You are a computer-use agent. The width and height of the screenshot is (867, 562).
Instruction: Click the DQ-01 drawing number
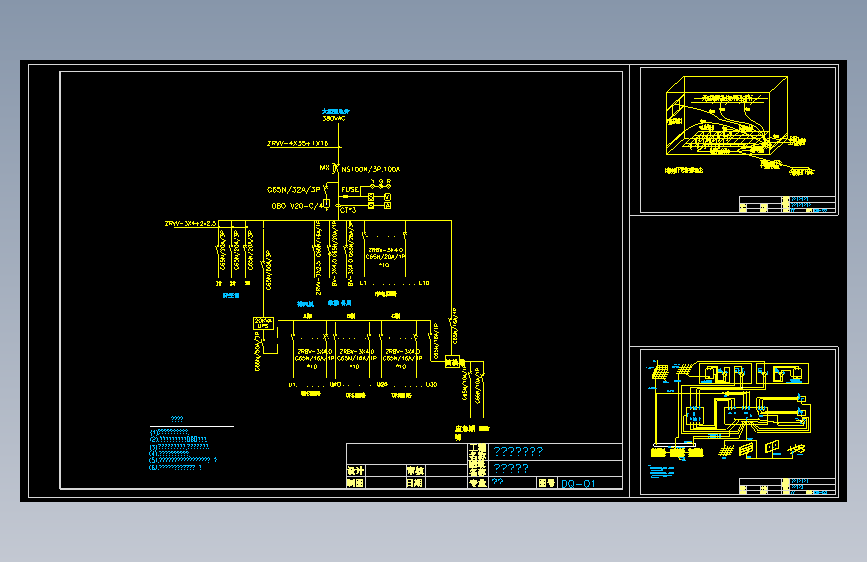[x=578, y=484]
